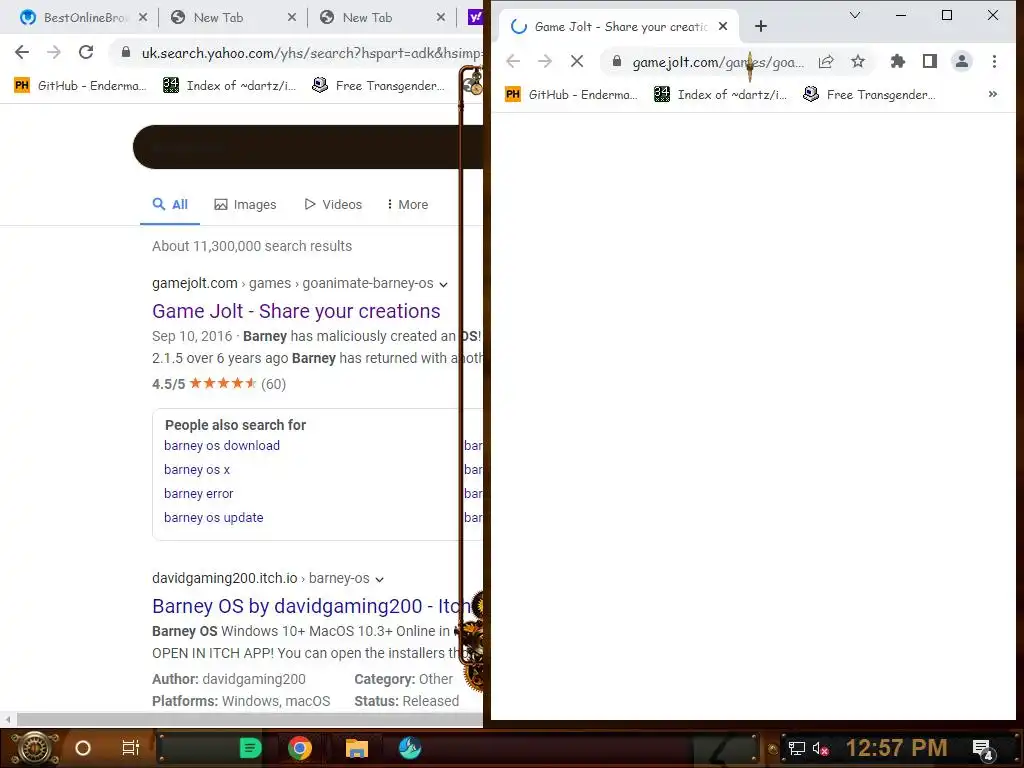Toggle the browser side panel
This screenshot has height=768, width=1024.
[x=930, y=61]
